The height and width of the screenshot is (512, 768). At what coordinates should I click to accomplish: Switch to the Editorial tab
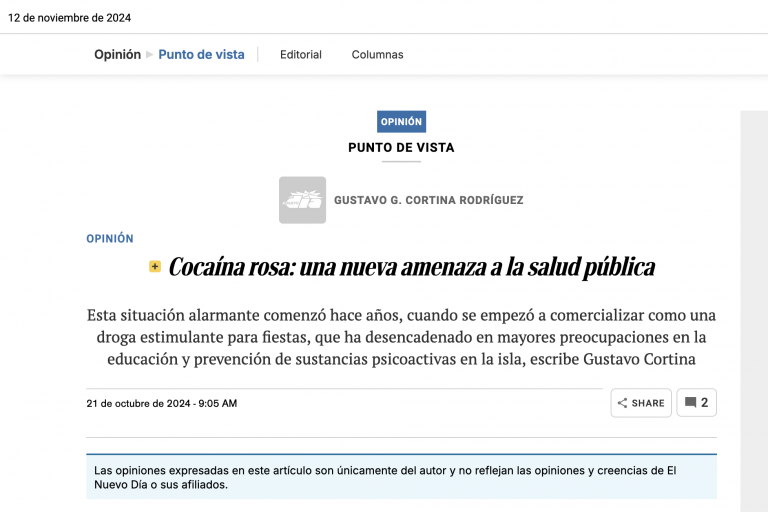click(300, 55)
